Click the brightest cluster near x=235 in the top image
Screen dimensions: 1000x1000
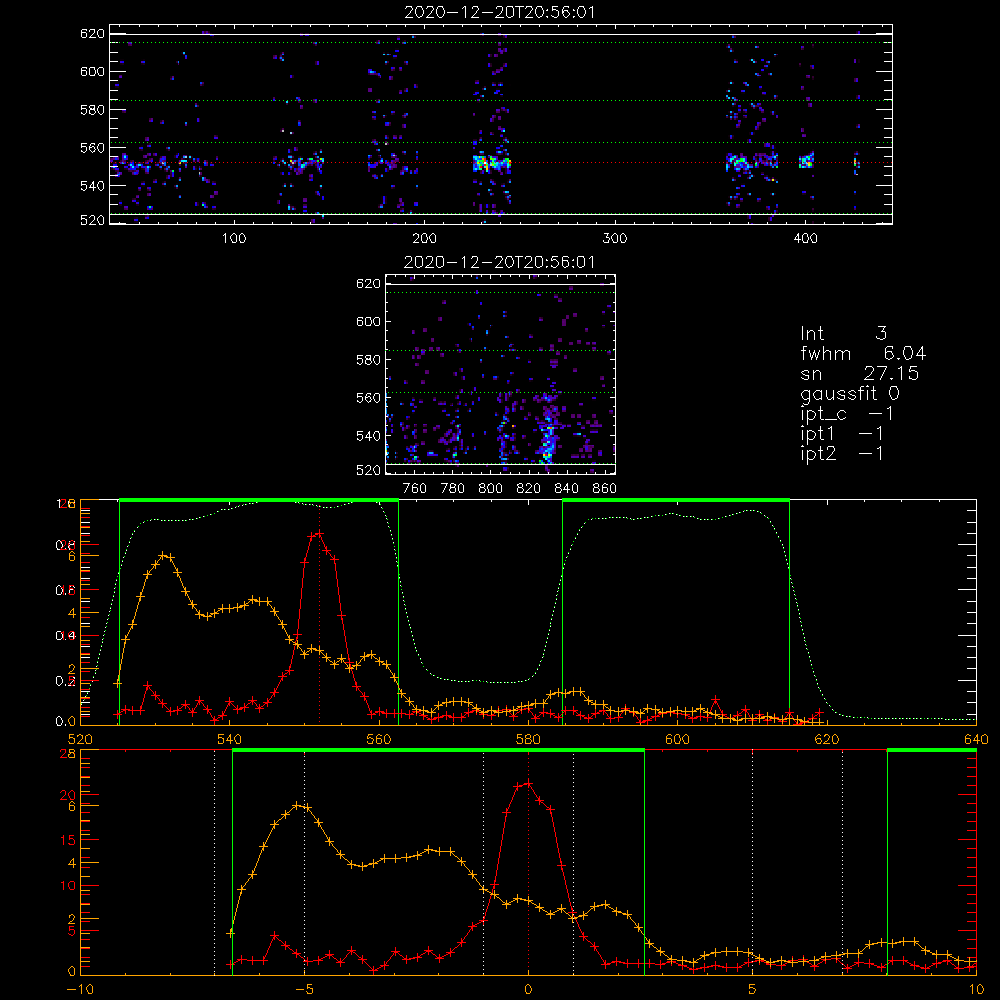(x=491, y=163)
